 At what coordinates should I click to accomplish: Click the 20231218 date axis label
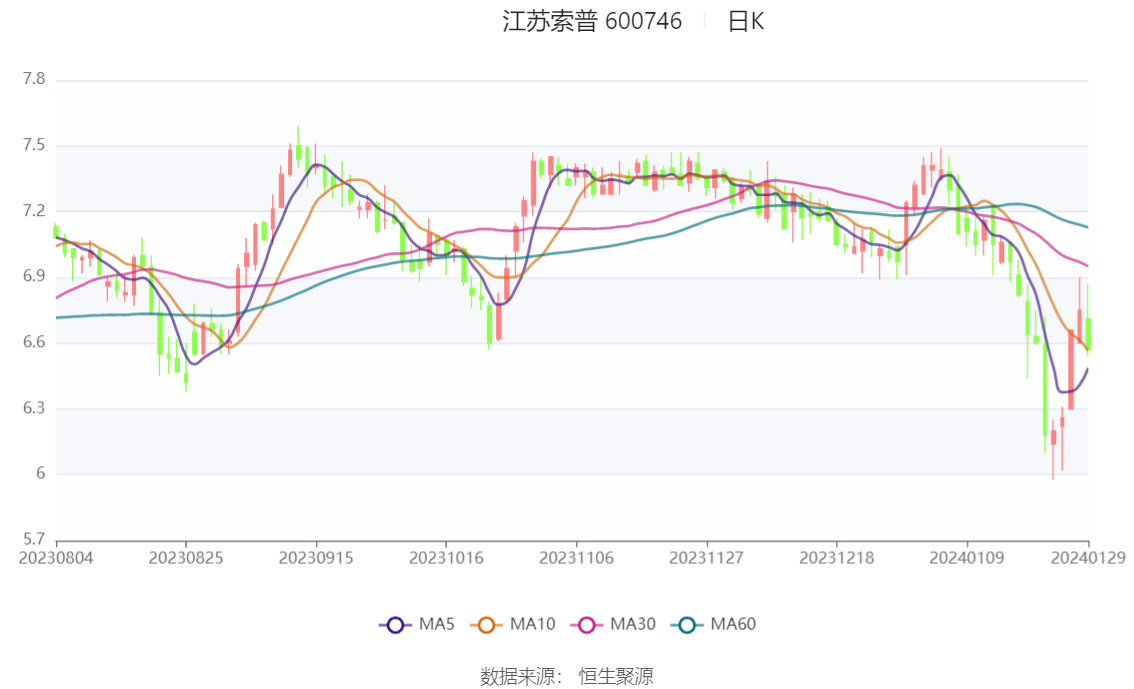click(x=837, y=557)
